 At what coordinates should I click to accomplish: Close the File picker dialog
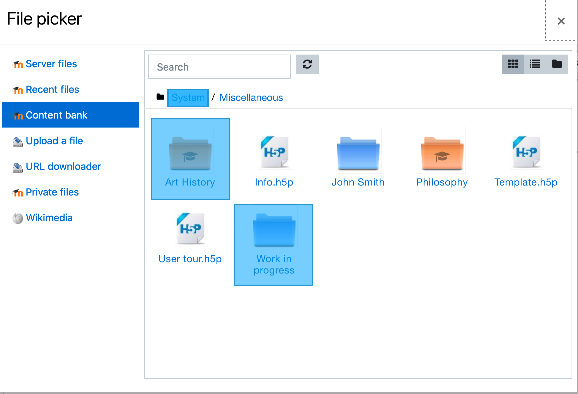coord(561,21)
